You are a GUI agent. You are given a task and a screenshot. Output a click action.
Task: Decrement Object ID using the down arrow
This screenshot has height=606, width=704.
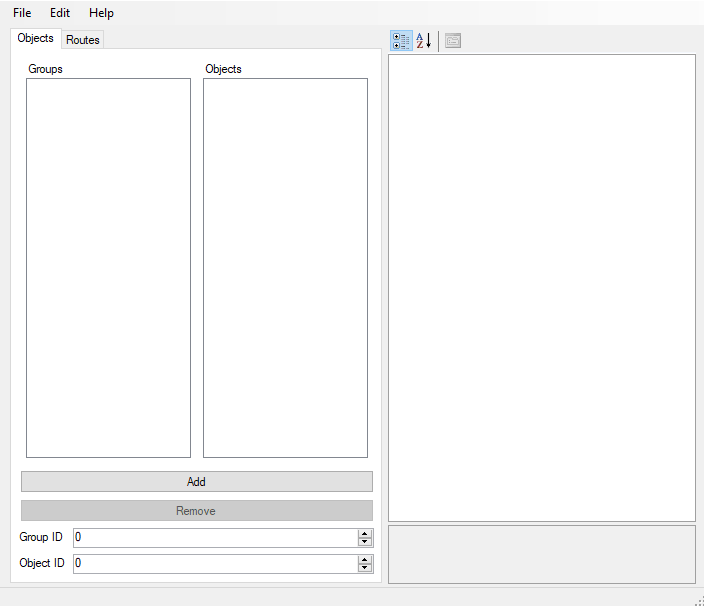365,568
